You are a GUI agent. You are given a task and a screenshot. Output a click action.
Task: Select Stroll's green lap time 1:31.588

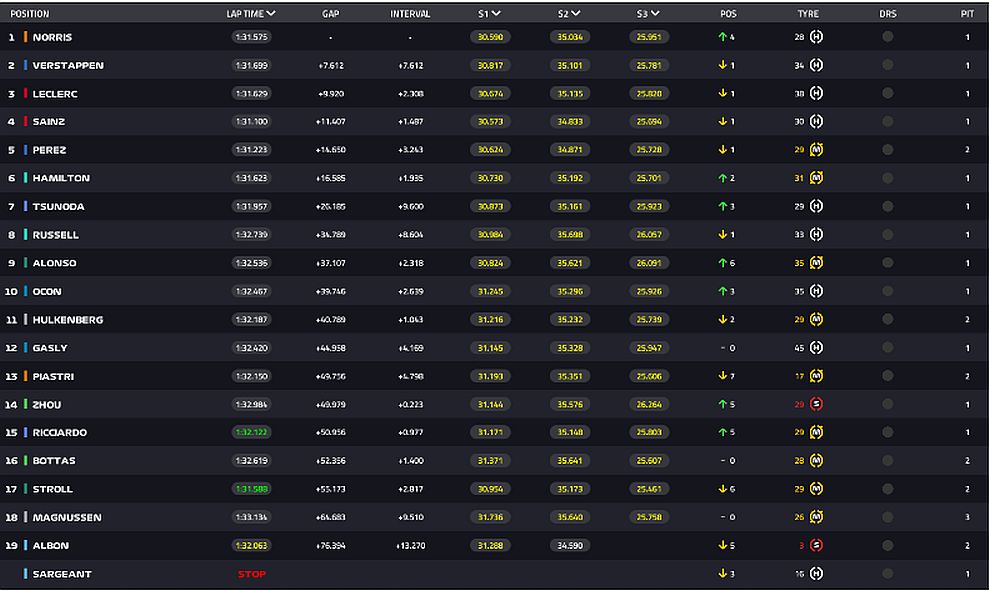point(252,489)
